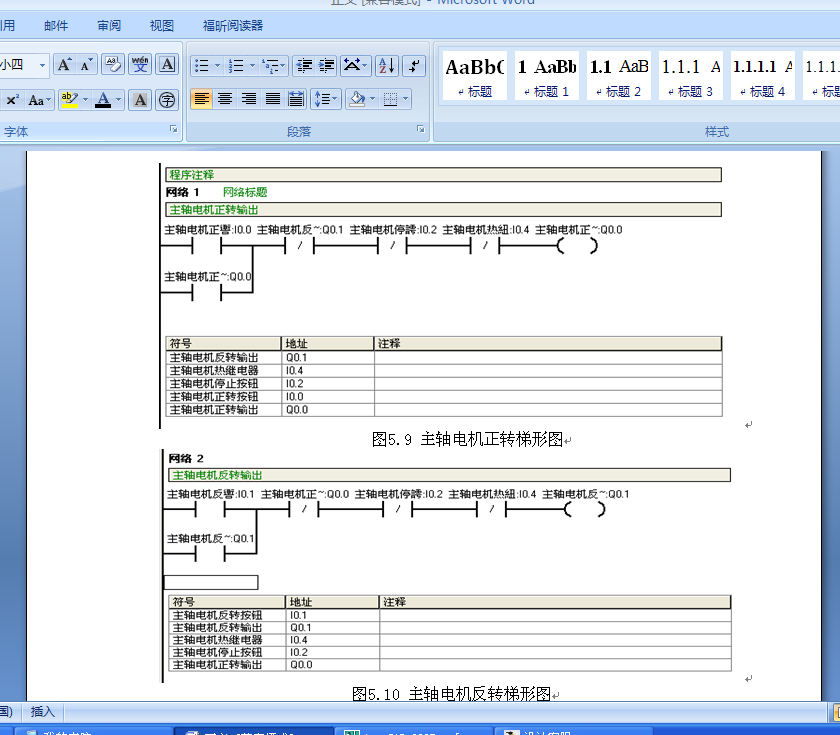Select the 标题 style
The height and width of the screenshot is (735, 840).
click(x=475, y=76)
